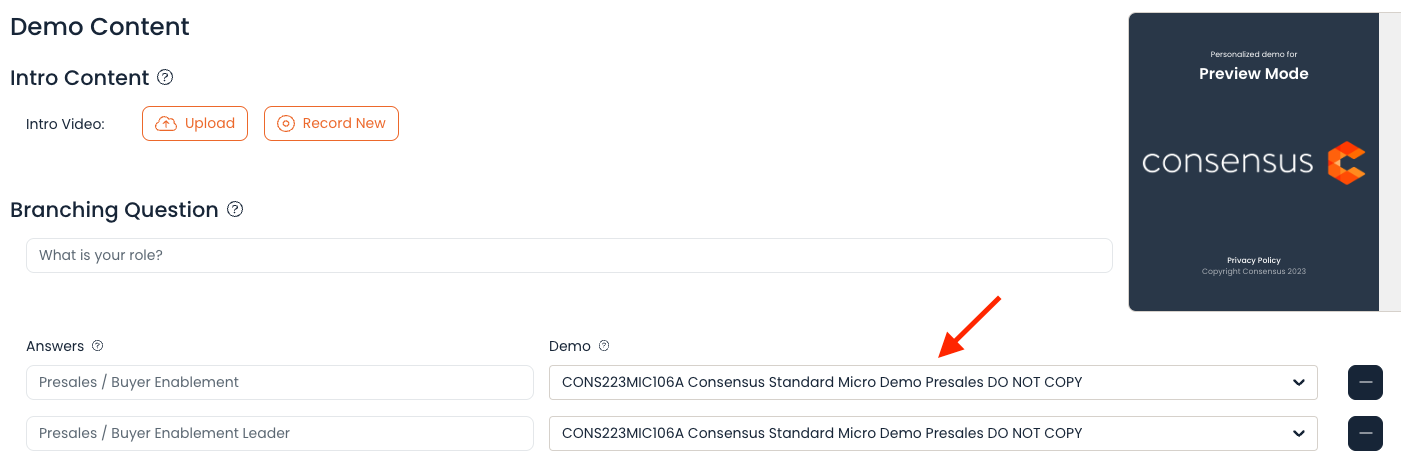Screen dimensions: 1401x463
Task: Click the Copyright Consensus 2023 text
Action: (x=1254, y=271)
